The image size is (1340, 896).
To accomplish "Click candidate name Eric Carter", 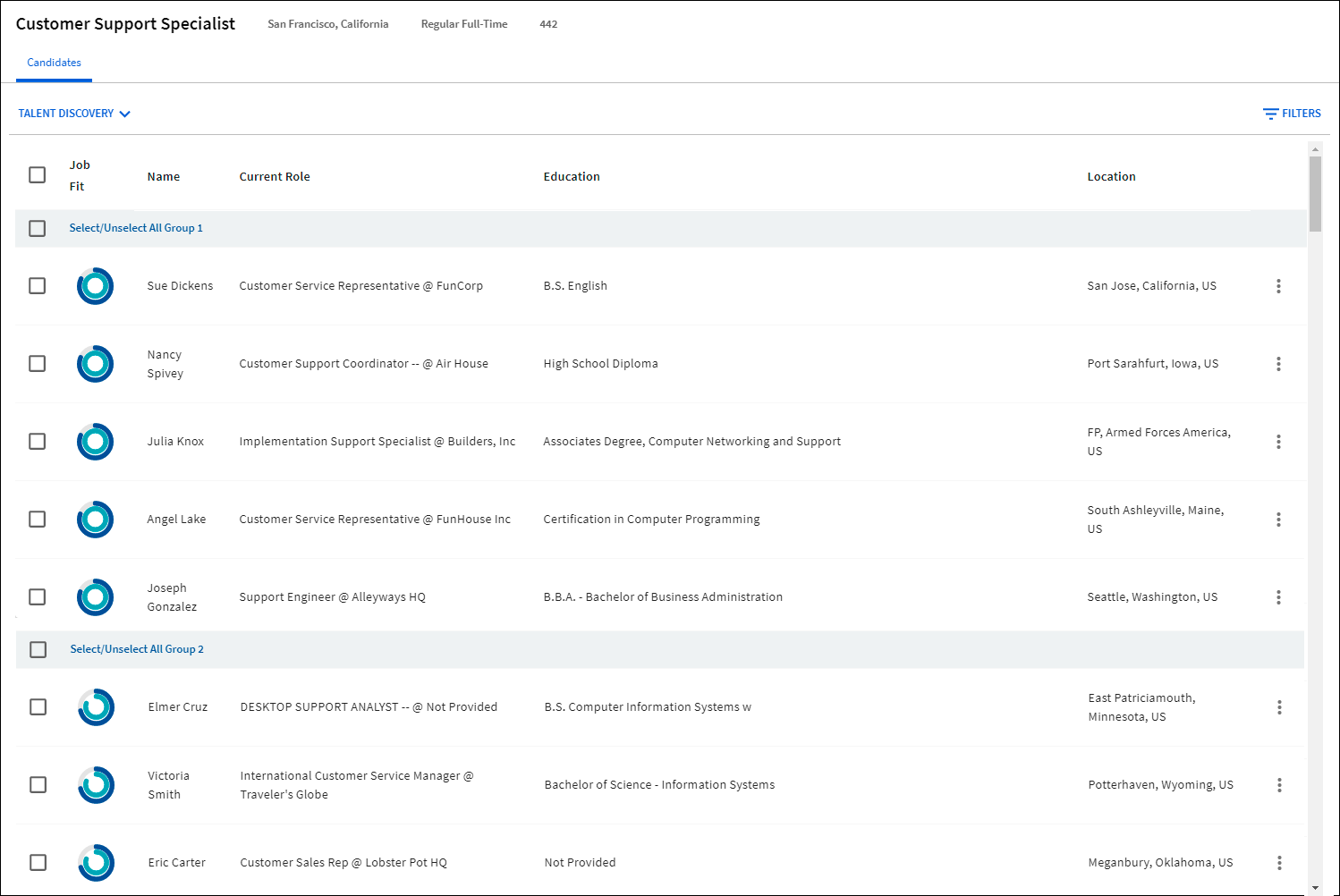I will pyautogui.click(x=177, y=863).
